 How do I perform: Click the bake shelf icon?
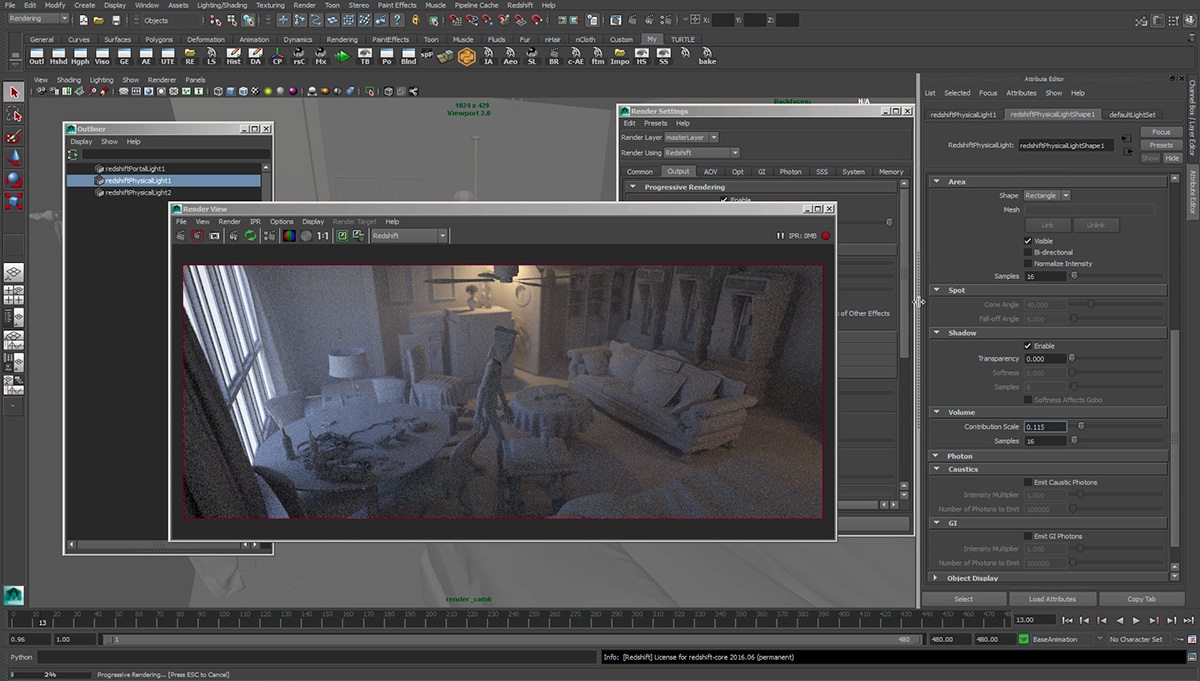coord(707,56)
